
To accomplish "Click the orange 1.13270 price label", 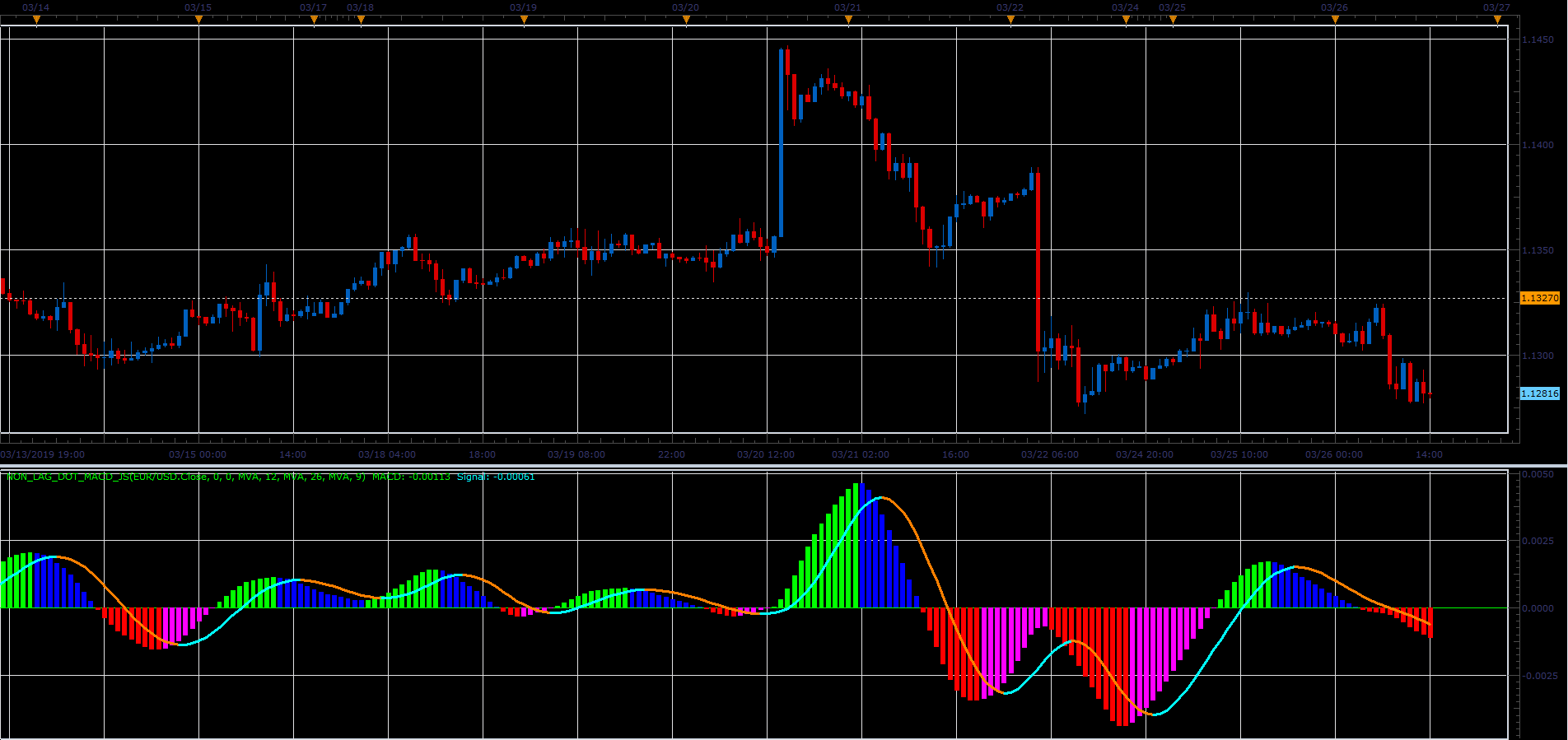I will (1539, 298).
